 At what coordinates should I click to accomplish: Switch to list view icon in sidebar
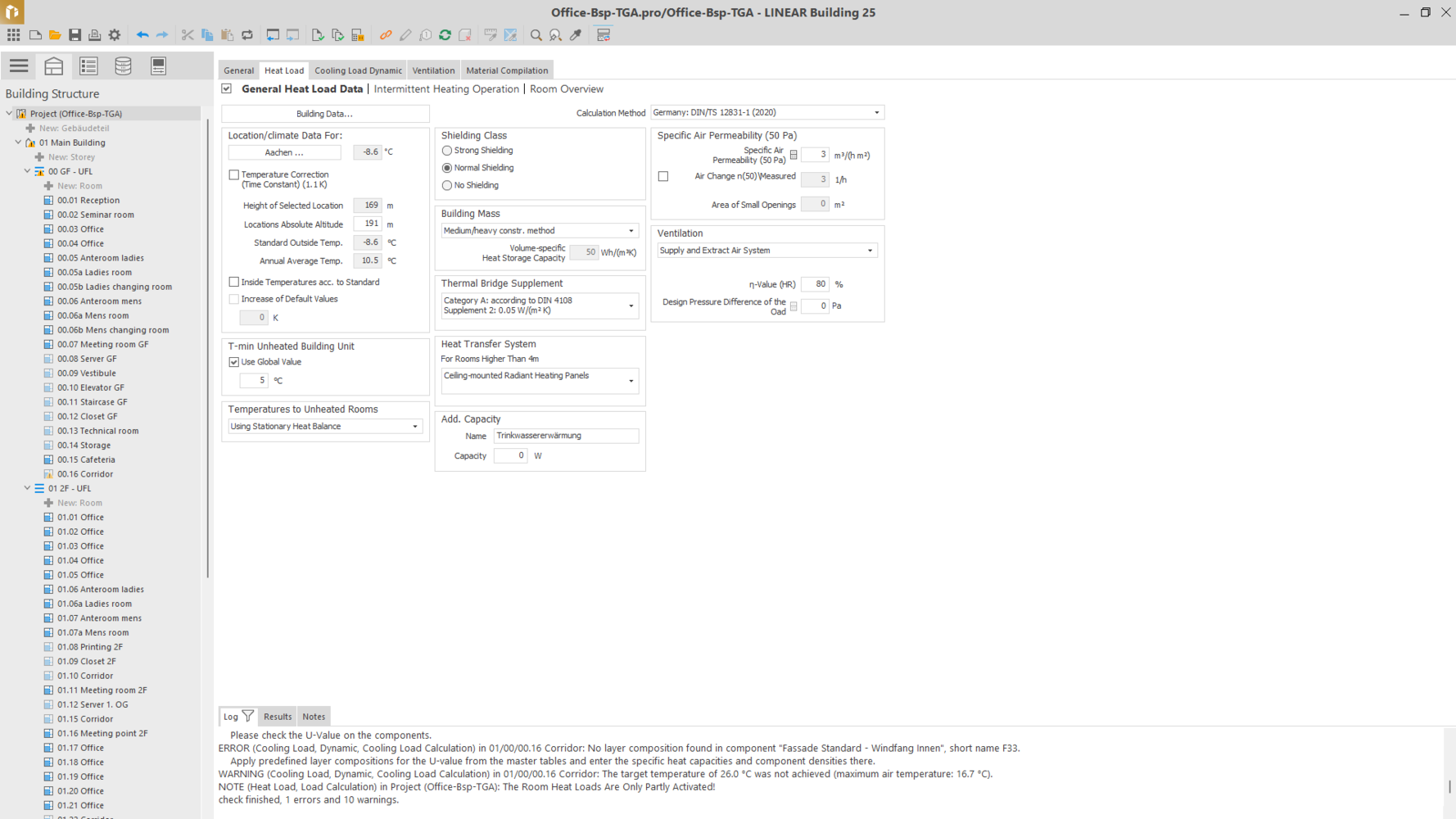pos(88,66)
